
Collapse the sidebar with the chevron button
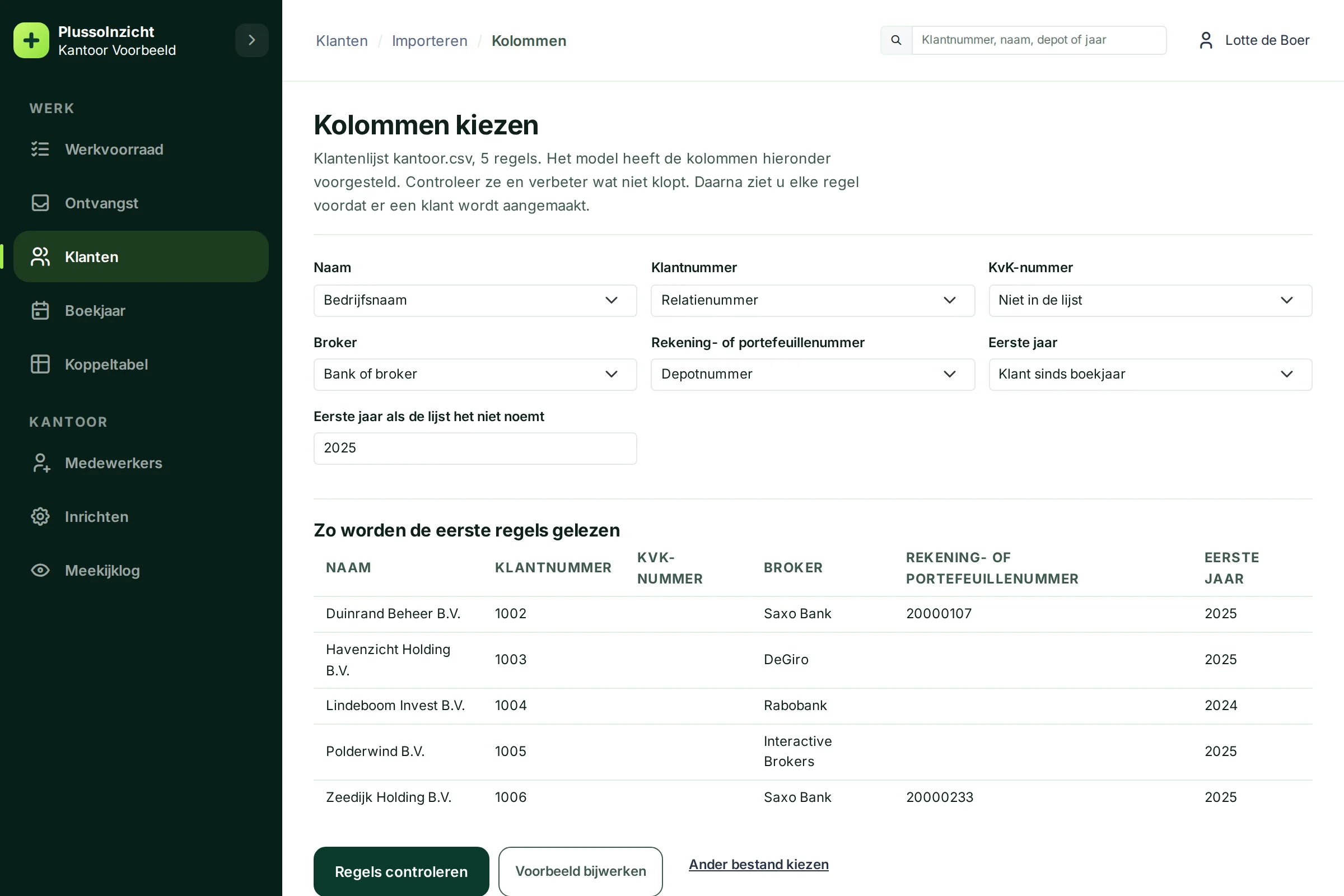coord(252,40)
